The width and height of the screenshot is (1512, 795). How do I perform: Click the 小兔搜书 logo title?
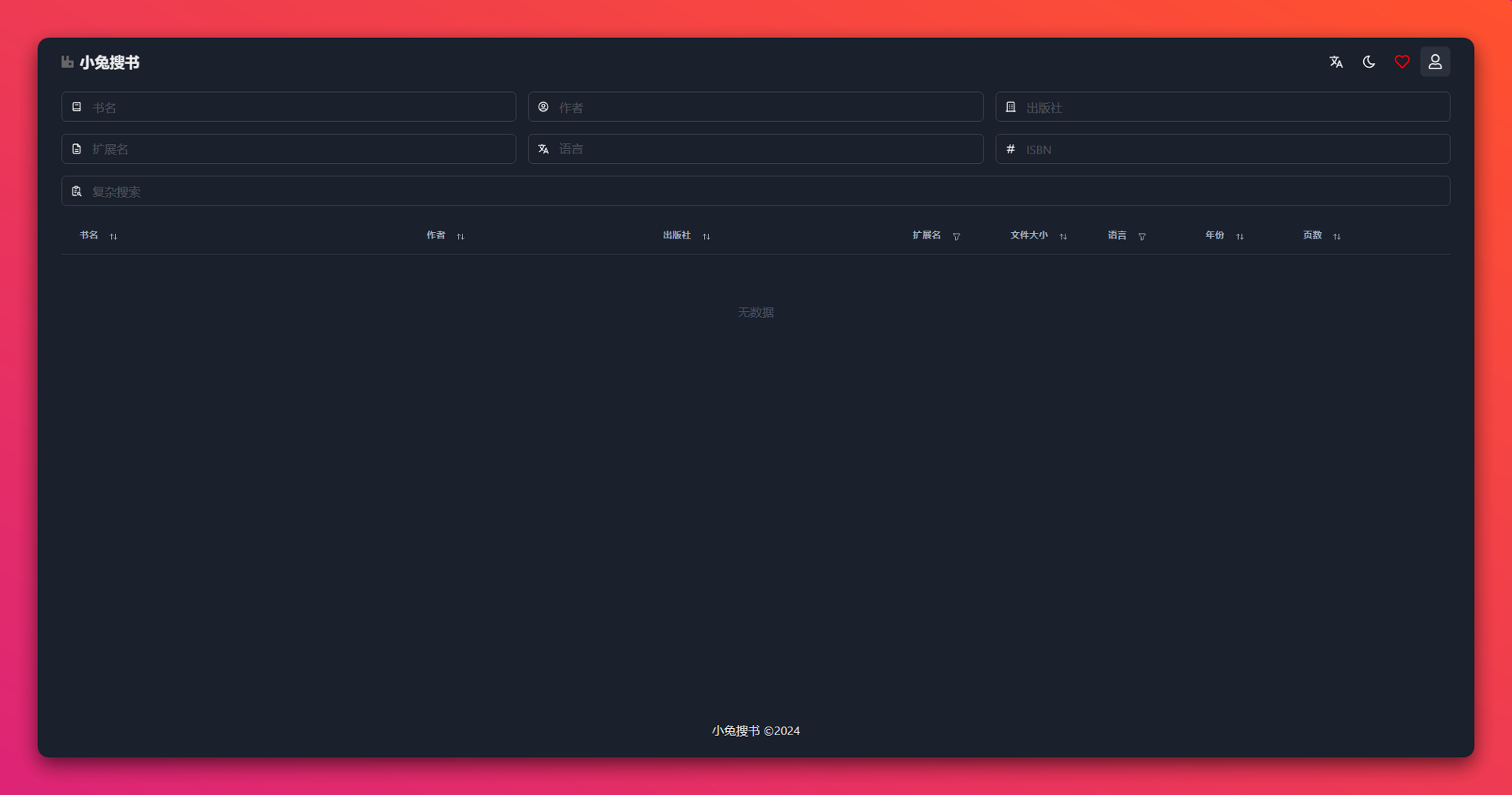[x=109, y=63]
